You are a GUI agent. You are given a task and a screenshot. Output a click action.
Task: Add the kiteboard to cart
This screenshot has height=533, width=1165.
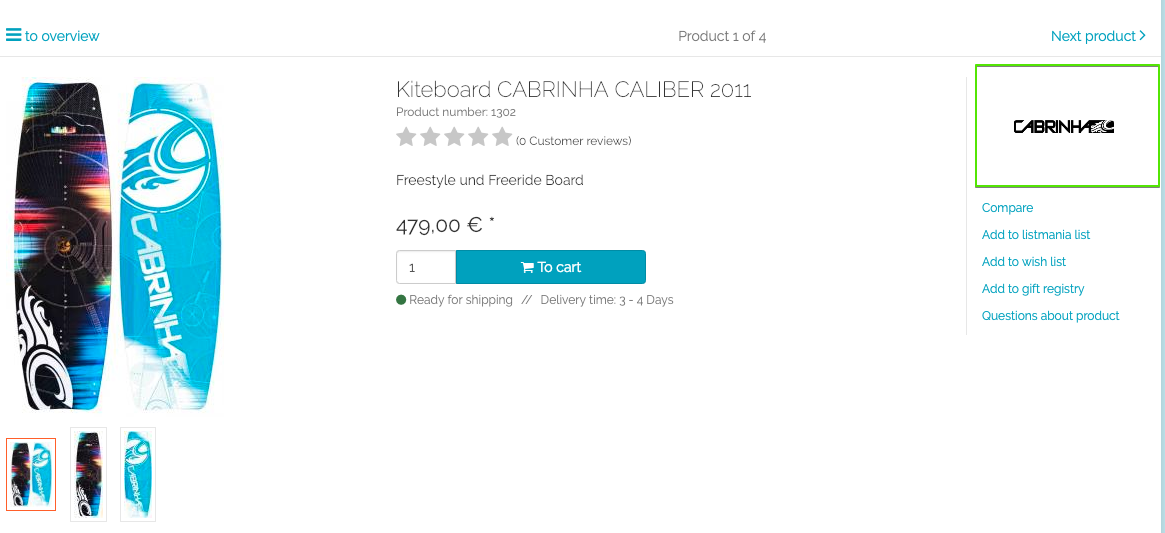551,267
